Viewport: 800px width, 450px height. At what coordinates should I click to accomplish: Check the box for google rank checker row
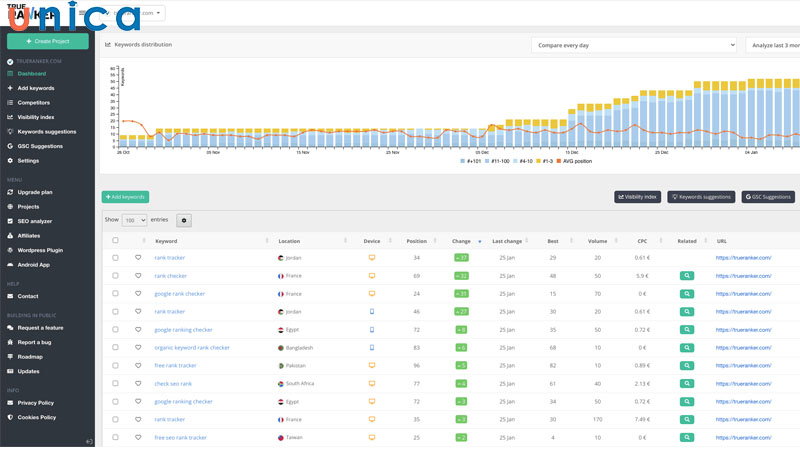[x=115, y=294]
